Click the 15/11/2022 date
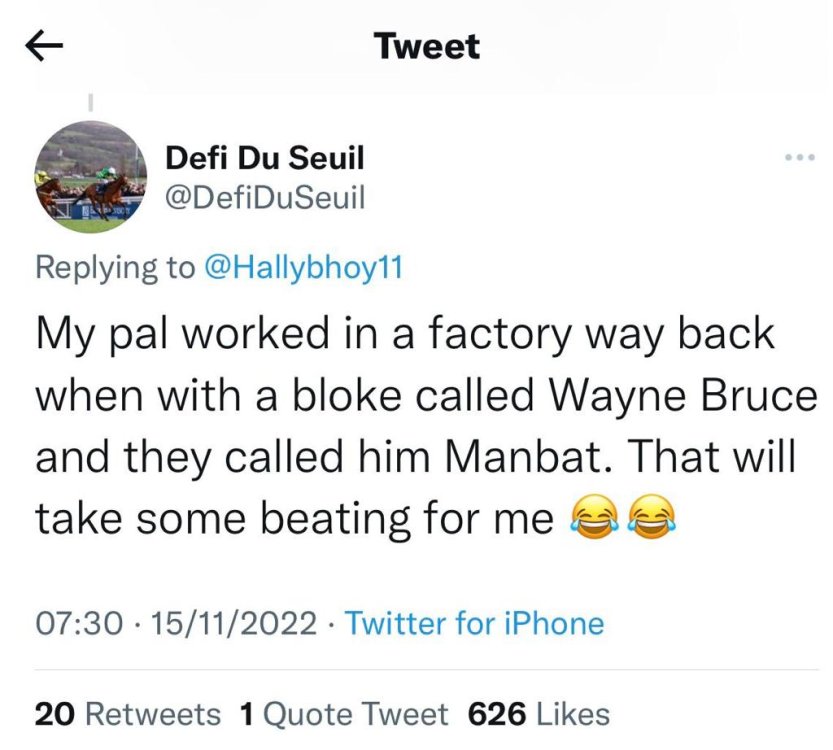 (x=234, y=623)
